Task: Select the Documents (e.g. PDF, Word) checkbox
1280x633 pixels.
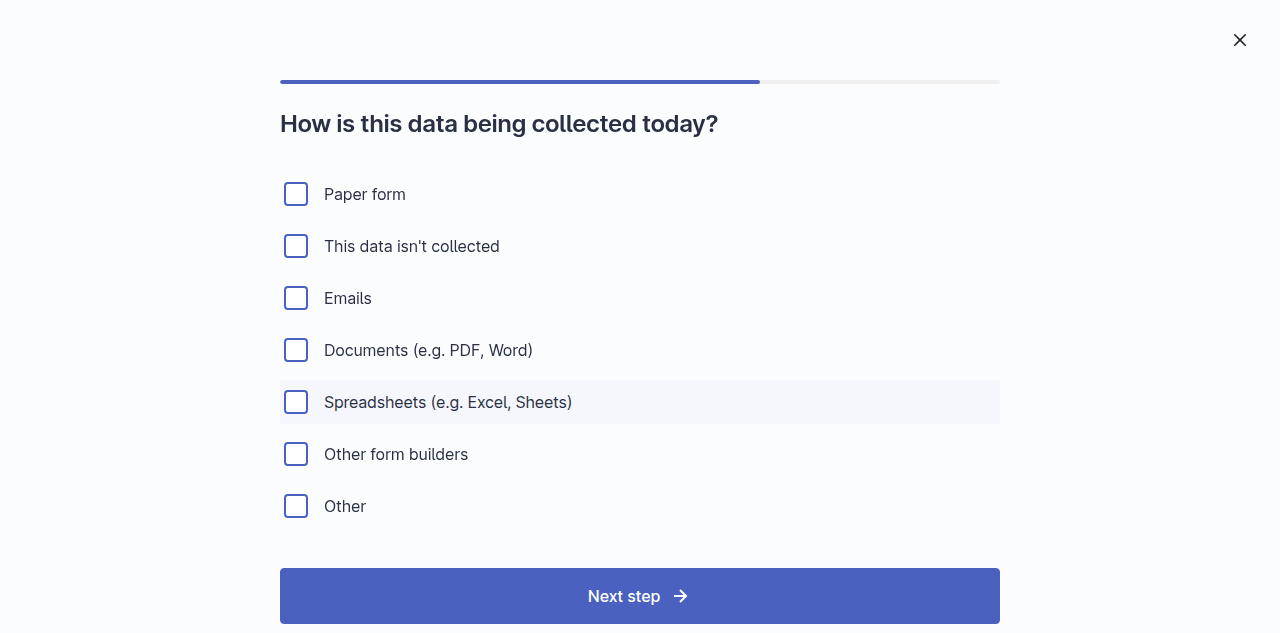Action: click(296, 350)
